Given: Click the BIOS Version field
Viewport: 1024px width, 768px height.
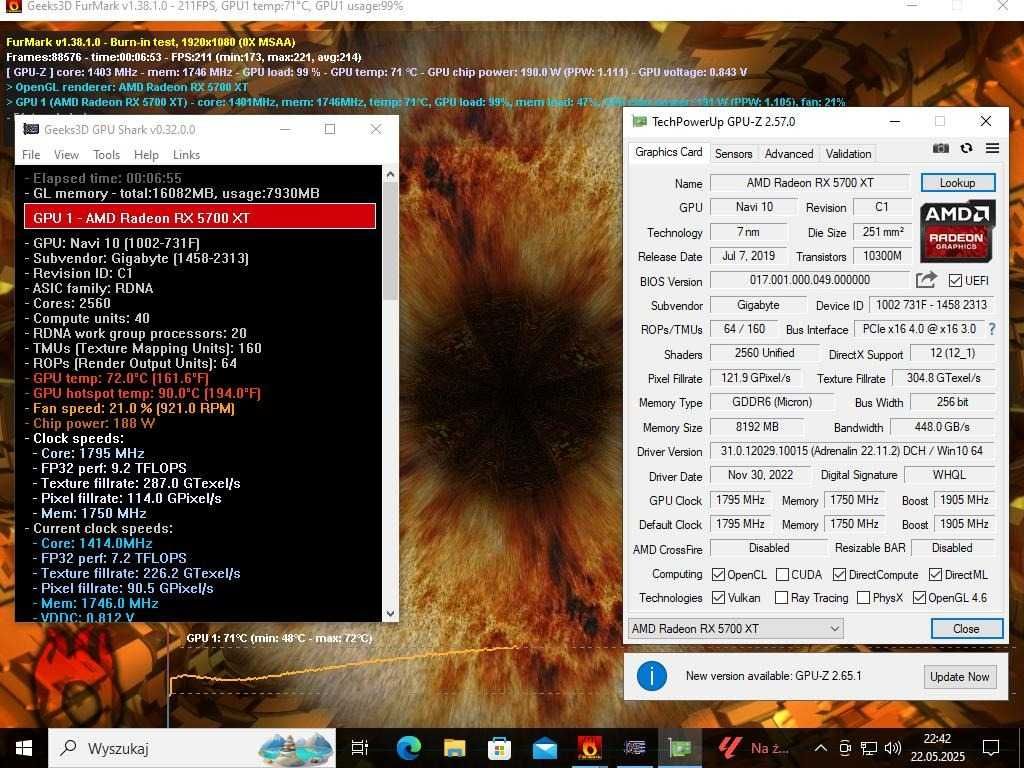Looking at the screenshot, I should pos(809,280).
